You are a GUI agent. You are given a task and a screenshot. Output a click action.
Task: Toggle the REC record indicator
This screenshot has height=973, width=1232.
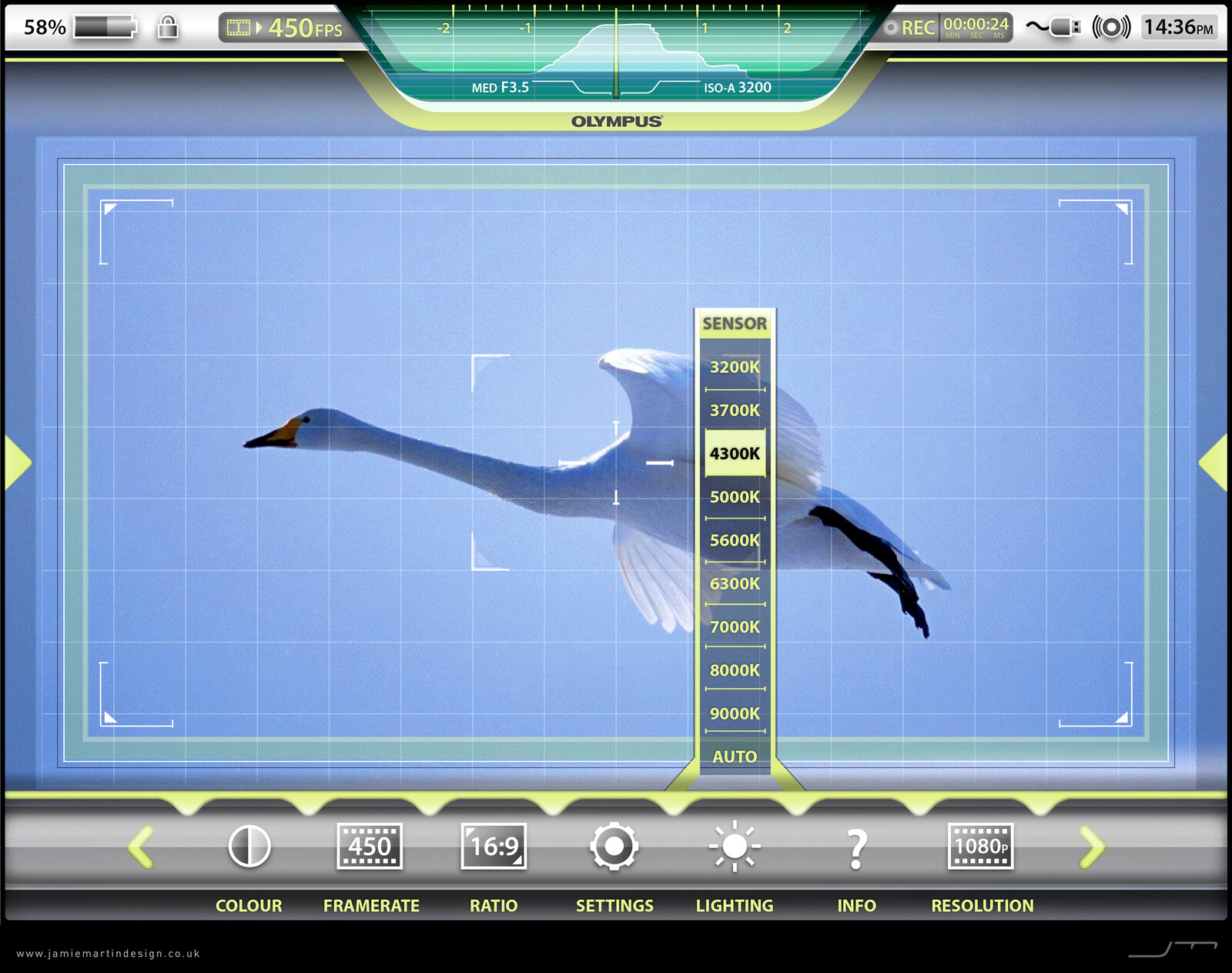pos(910,28)
